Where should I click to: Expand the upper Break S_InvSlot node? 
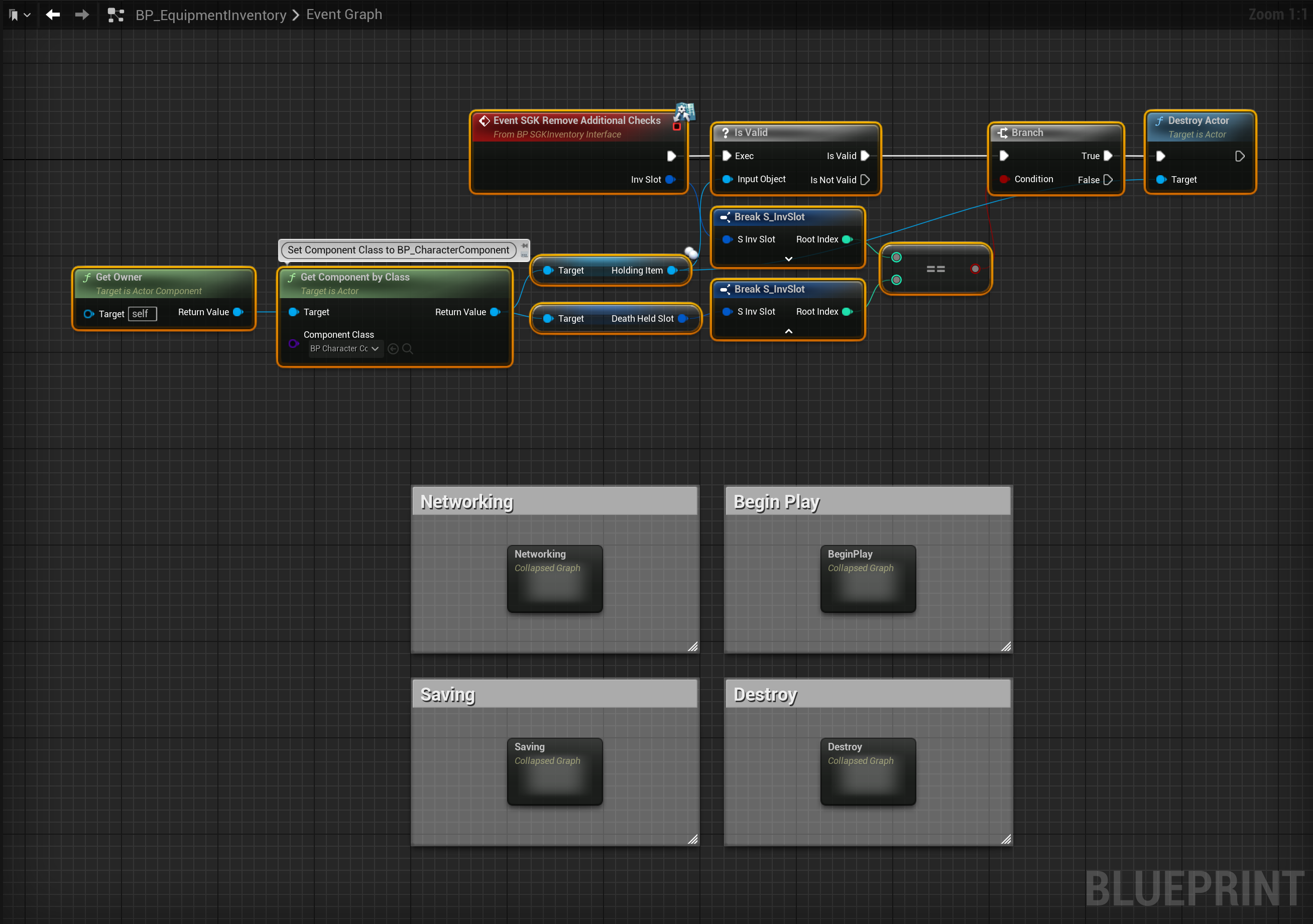point(788,259)
